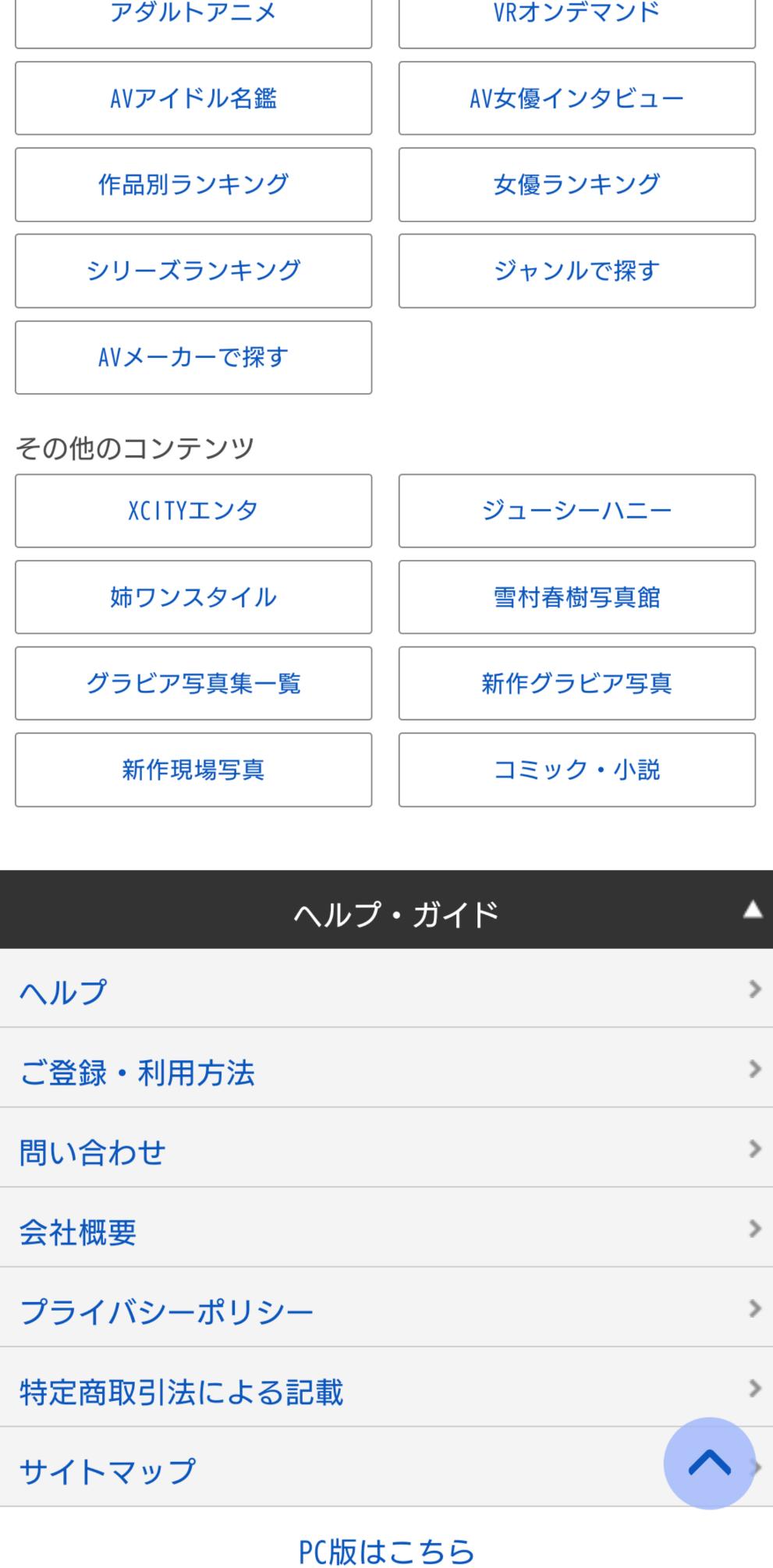The width and height of the screenshot is (773, 1568).
Task: Click chevron beside ご登録・利用方法 row
Action: tap(754, 1069)
